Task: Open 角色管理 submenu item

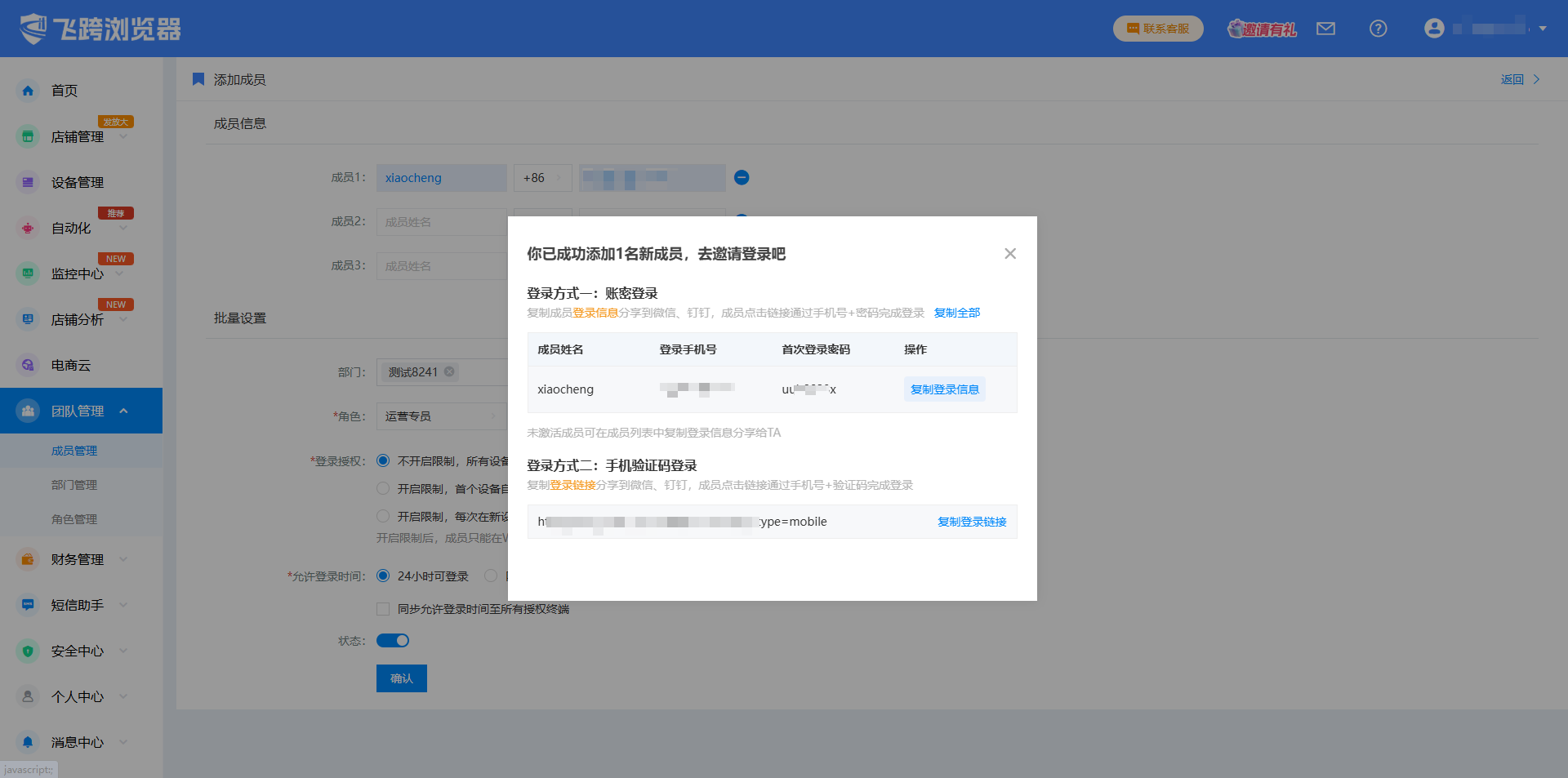Action: click(74, 519)
